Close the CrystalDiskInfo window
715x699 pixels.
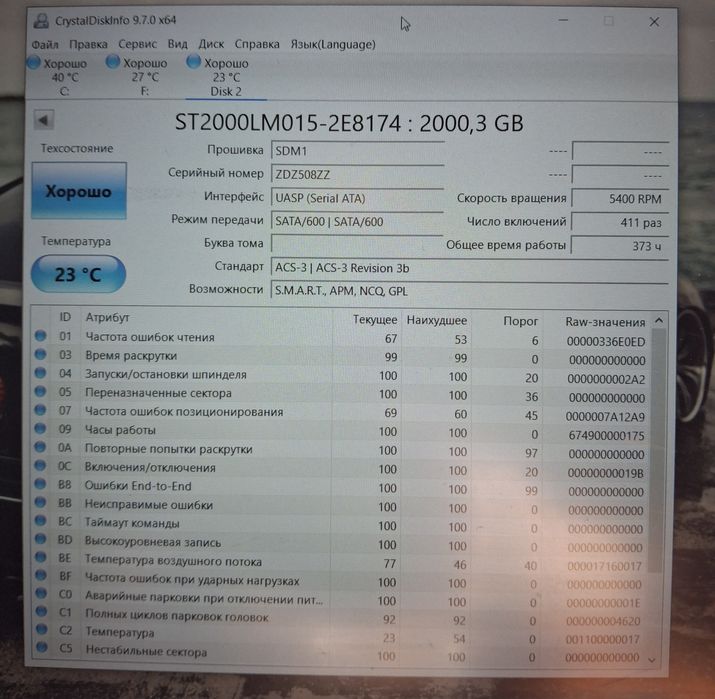pos(654,22)
